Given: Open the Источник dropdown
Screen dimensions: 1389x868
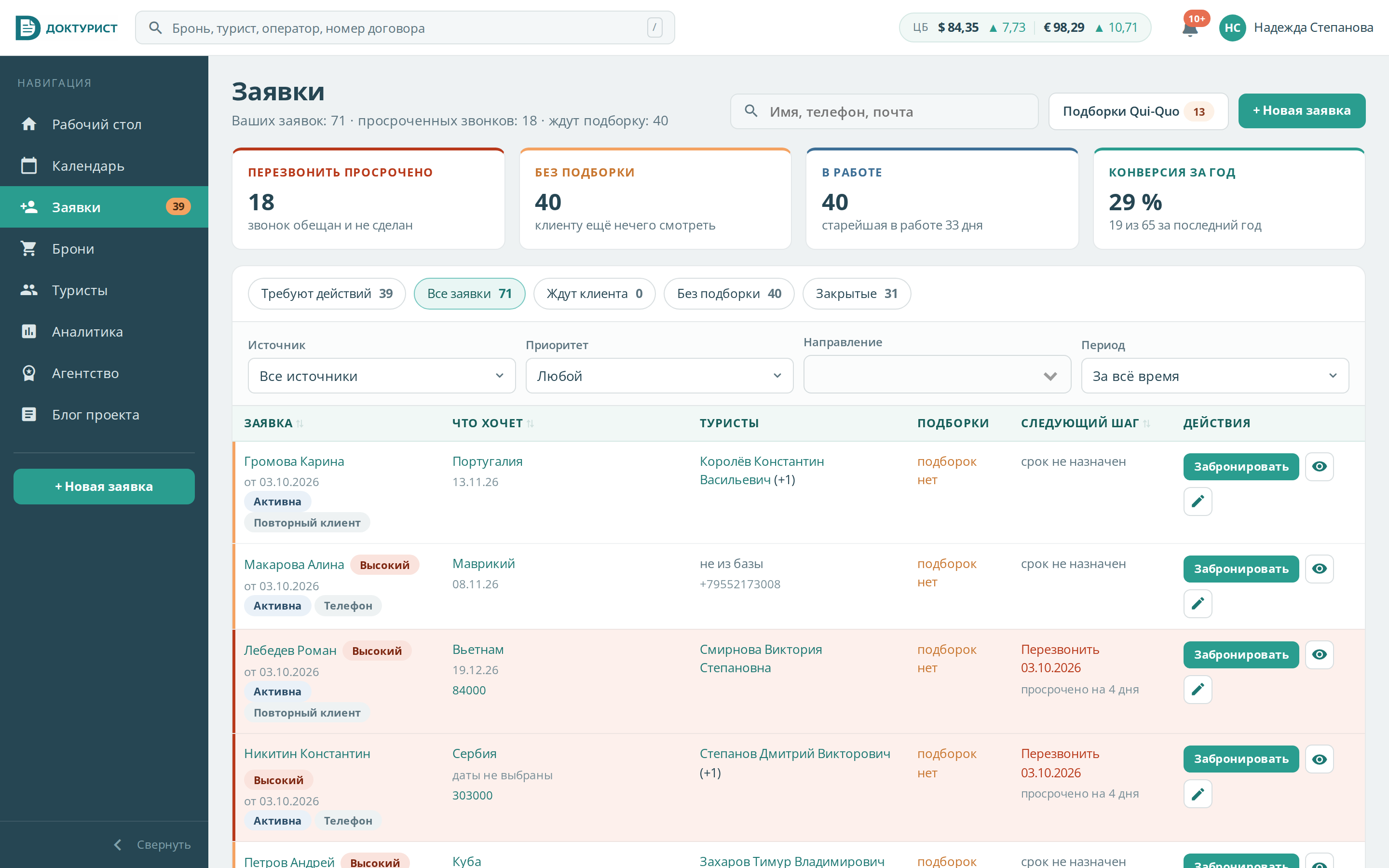Looking at the screenshot, I should [x=381, y=376].
